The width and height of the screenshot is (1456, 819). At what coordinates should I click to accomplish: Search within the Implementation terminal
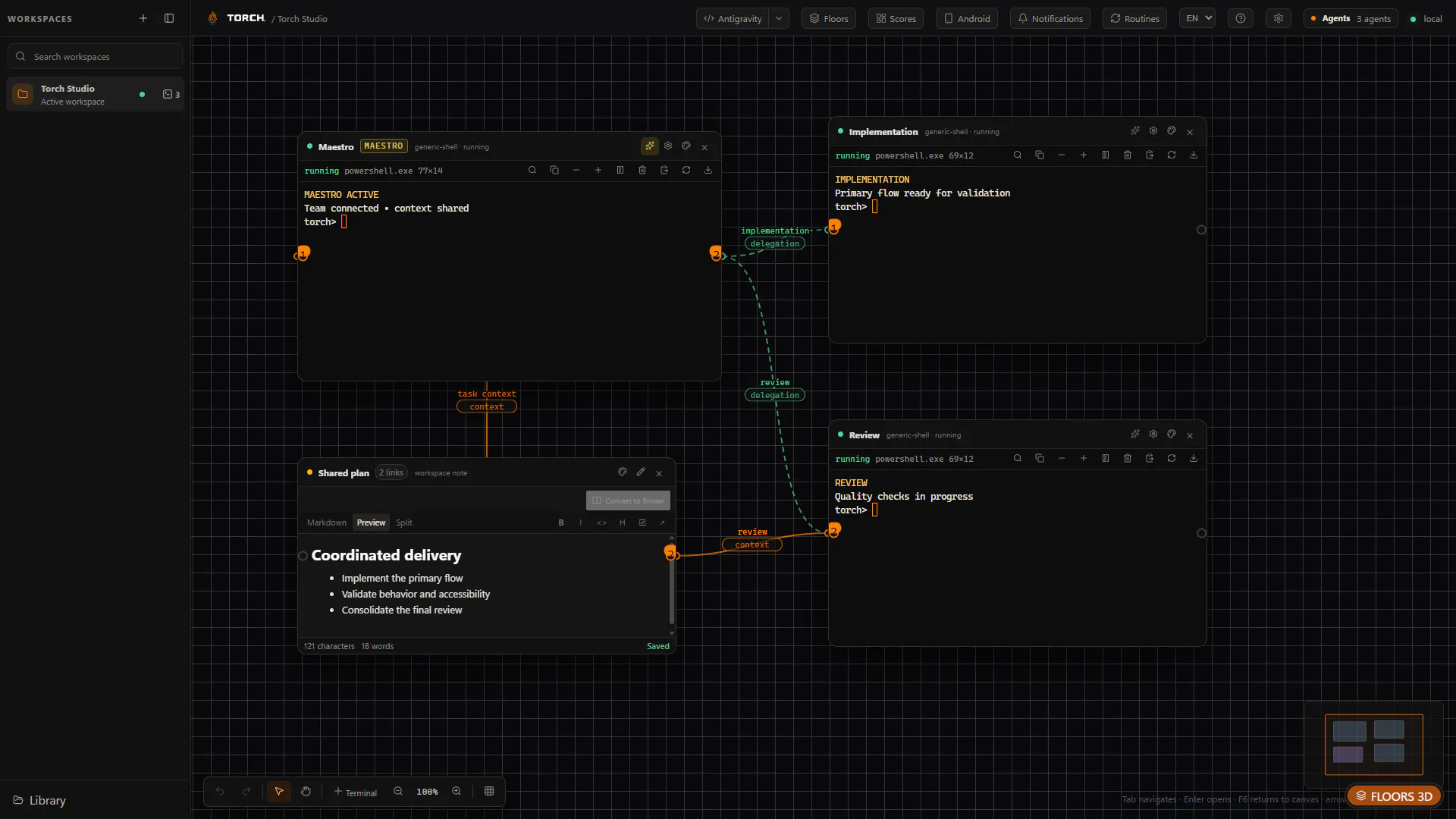[1018, 155]
